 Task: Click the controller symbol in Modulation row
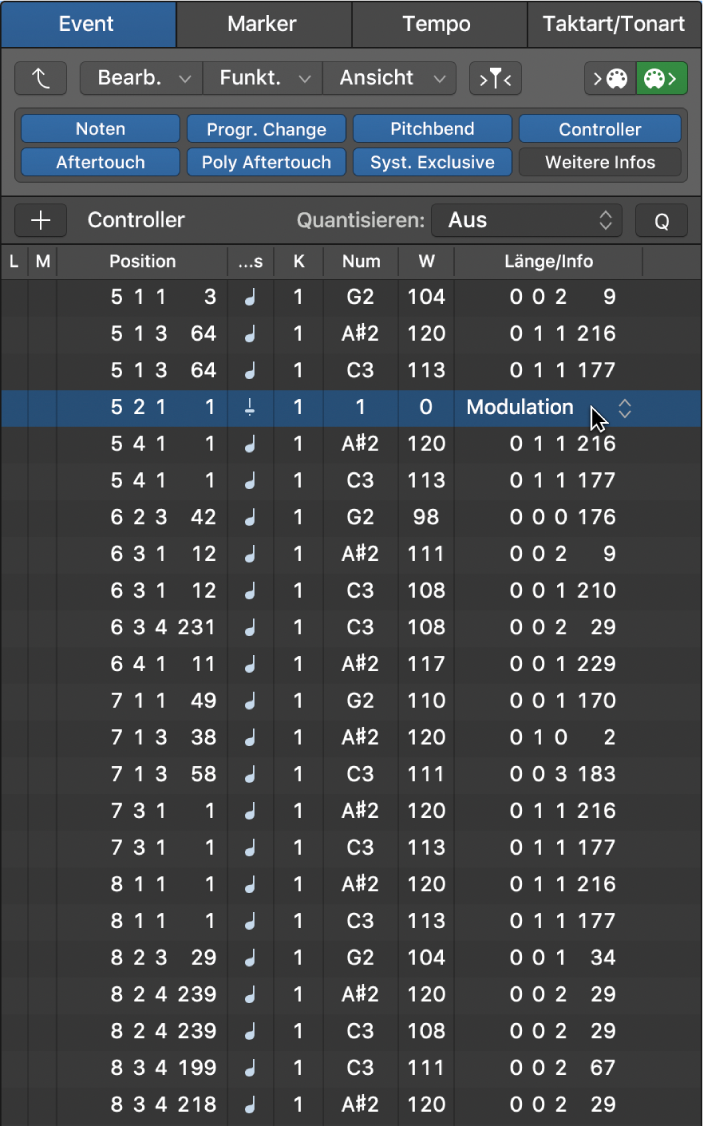[250, 407]
